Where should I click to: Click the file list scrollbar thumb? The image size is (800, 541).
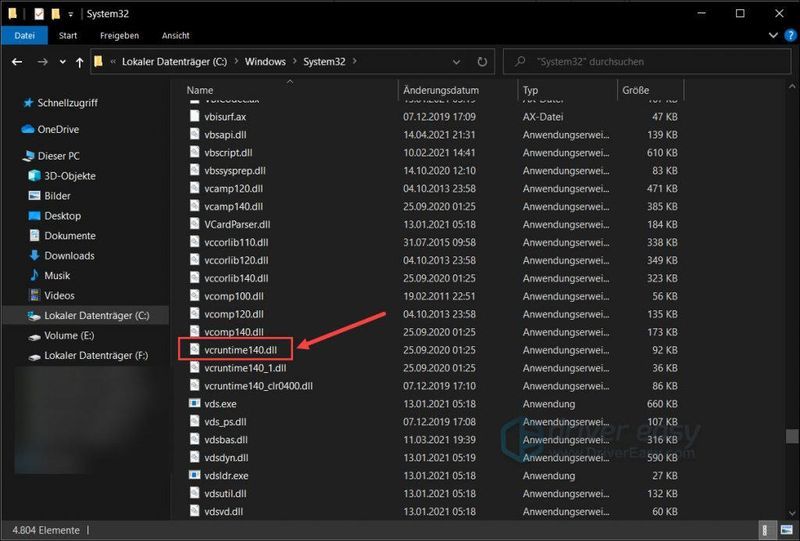click(x=792, y=436)
